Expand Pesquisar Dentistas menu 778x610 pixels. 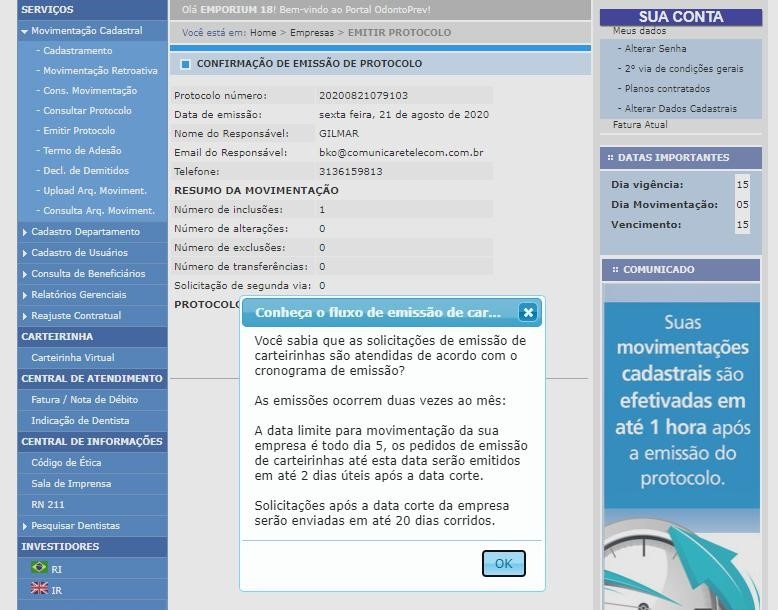24,526
